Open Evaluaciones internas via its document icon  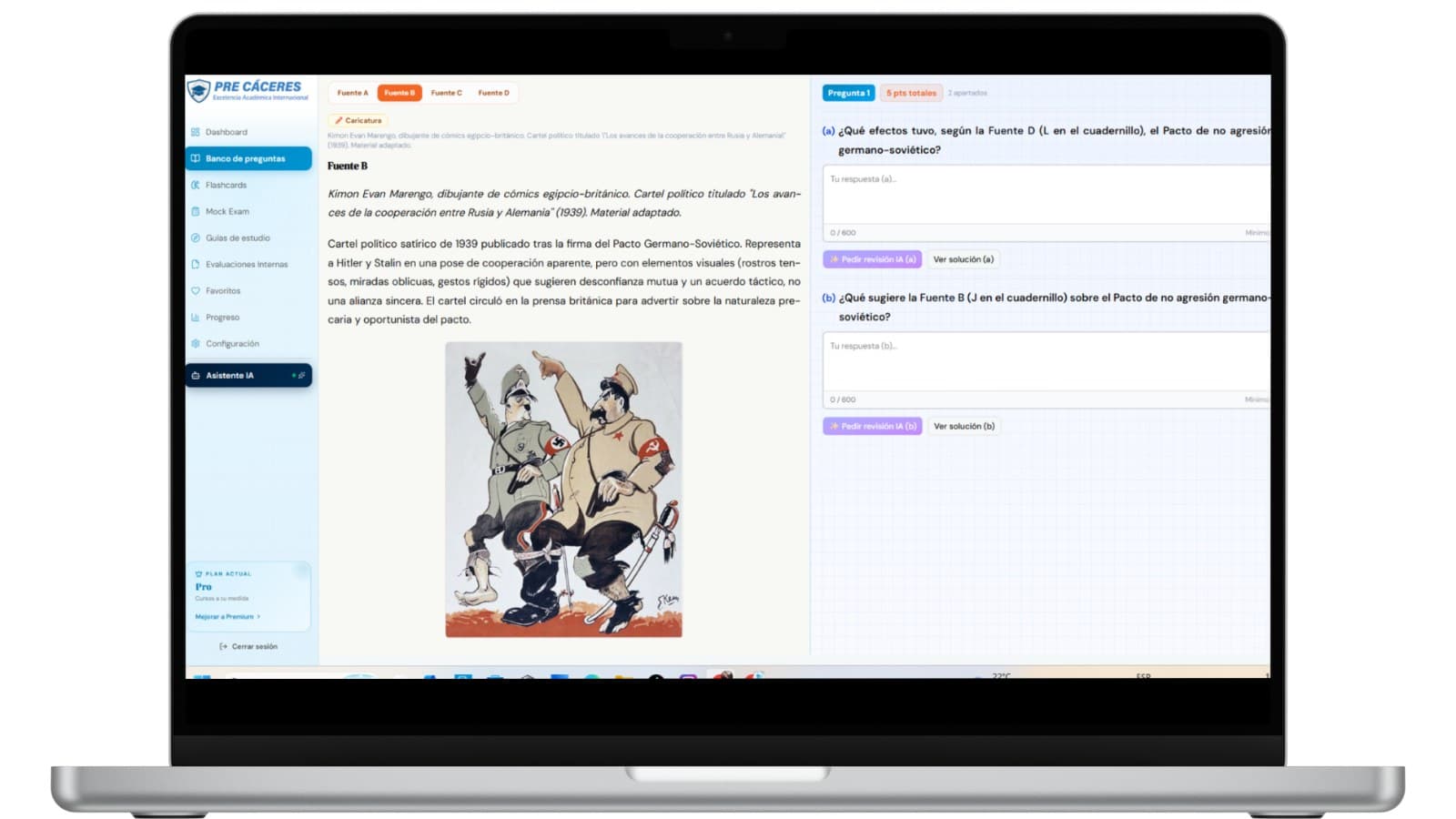196,264
